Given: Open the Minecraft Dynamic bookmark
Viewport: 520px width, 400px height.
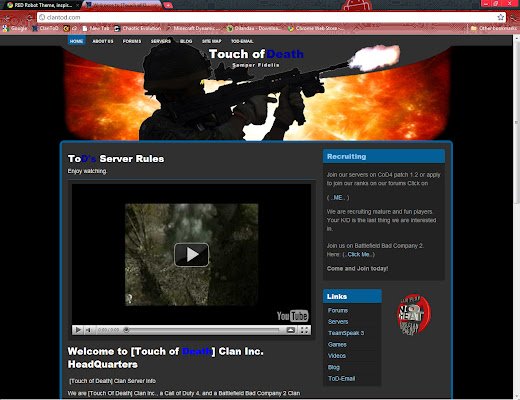Looking at the screenshot, I should (x=193, y=28).
